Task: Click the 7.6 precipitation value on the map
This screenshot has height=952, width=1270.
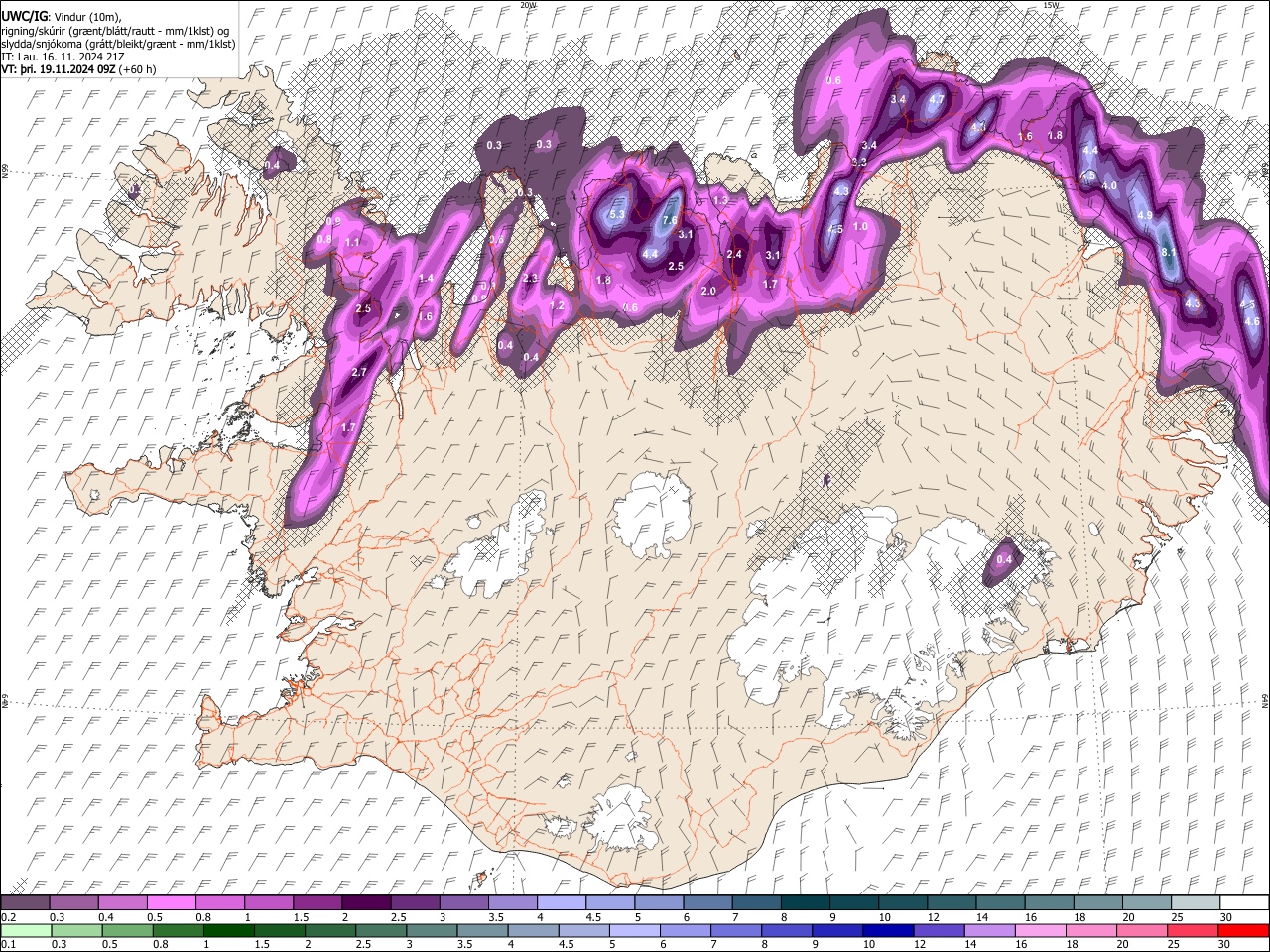Action: 670,220
